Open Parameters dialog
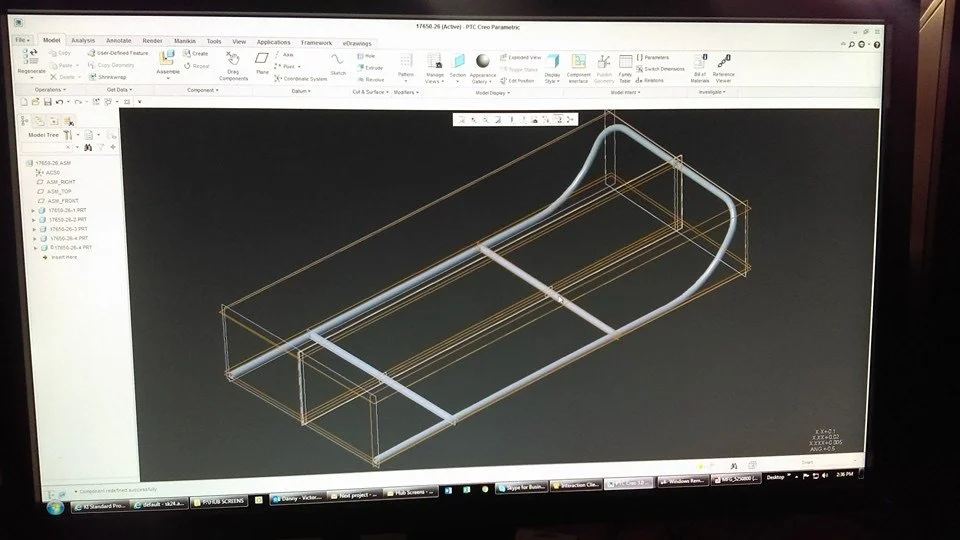 (653, 57)
